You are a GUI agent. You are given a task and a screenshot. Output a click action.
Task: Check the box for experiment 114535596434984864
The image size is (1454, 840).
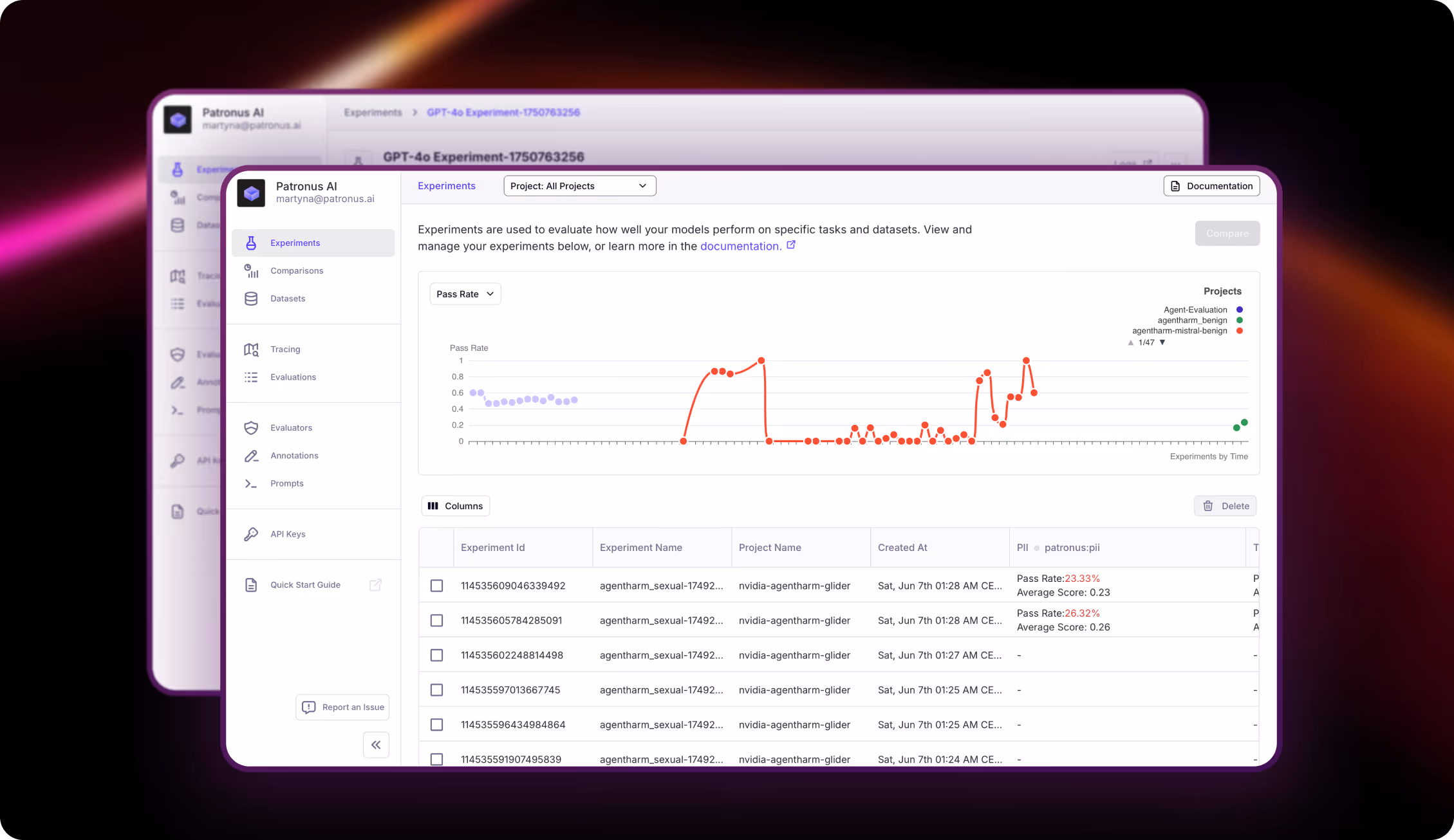click(436, 725)
